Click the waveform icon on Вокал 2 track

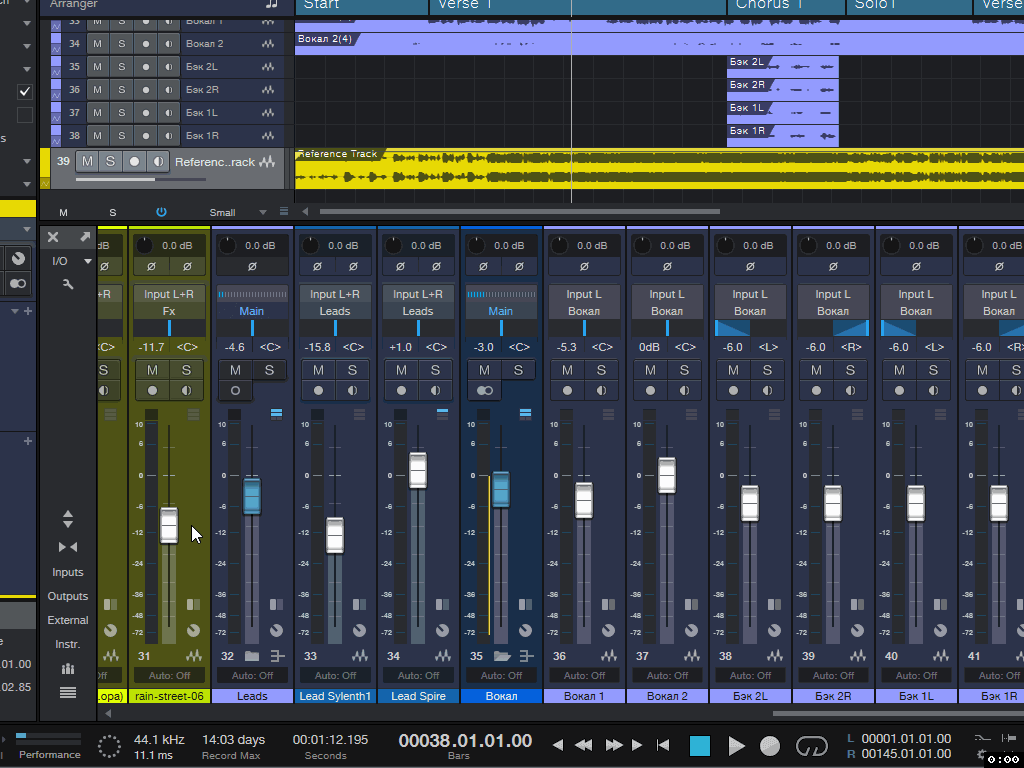268,44
